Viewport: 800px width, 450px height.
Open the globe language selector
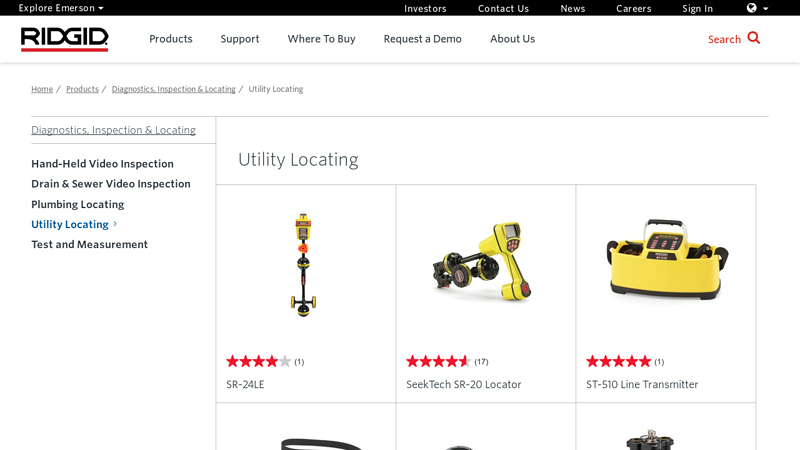coord(757,8)
